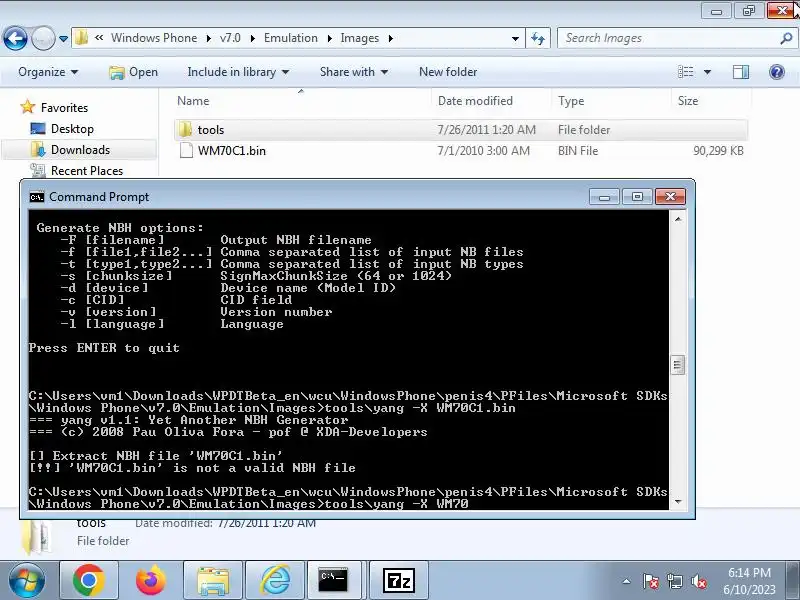This screenshot has height=600, width=800.
Task: Go back with Explorer's back arrow
Action: (x=15, y=38)
